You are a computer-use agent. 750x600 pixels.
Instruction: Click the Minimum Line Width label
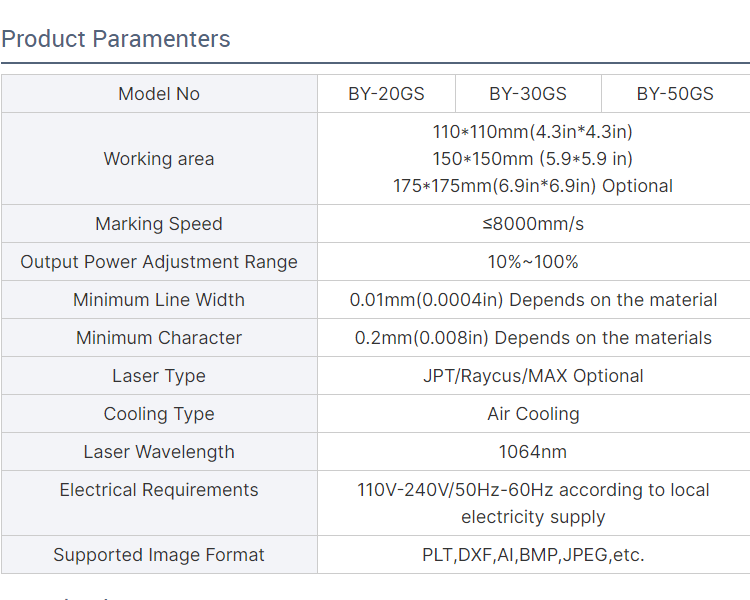pyautogui.click(x=159, y=300)
